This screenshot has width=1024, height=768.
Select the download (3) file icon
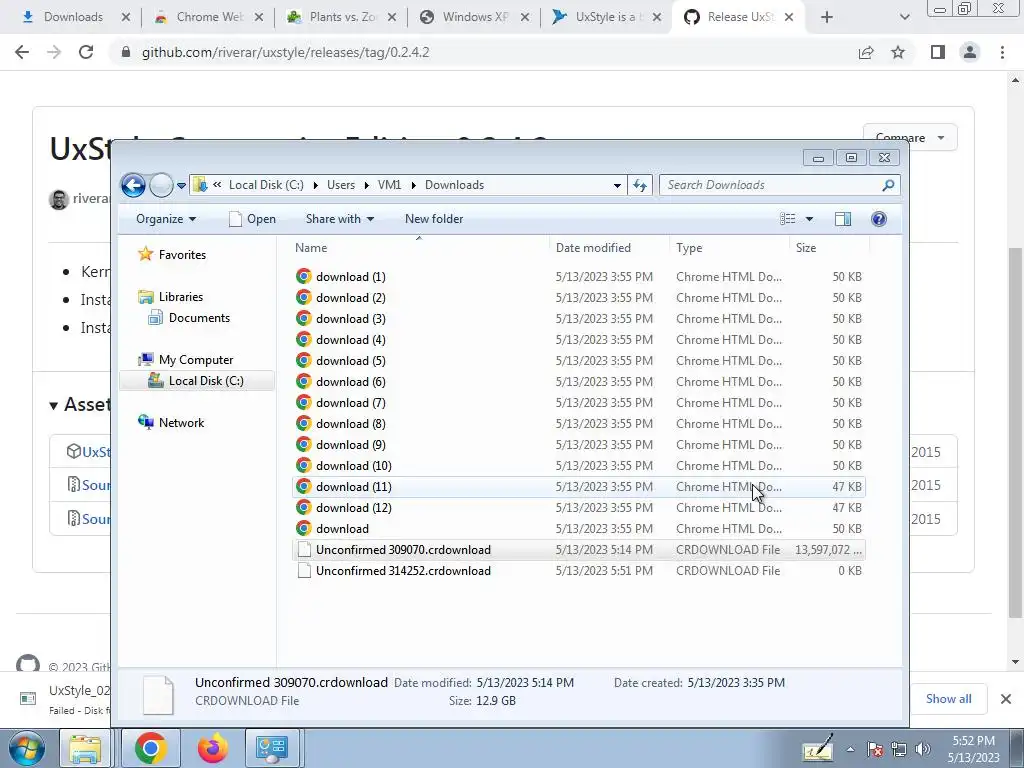[x=304, y=318]
